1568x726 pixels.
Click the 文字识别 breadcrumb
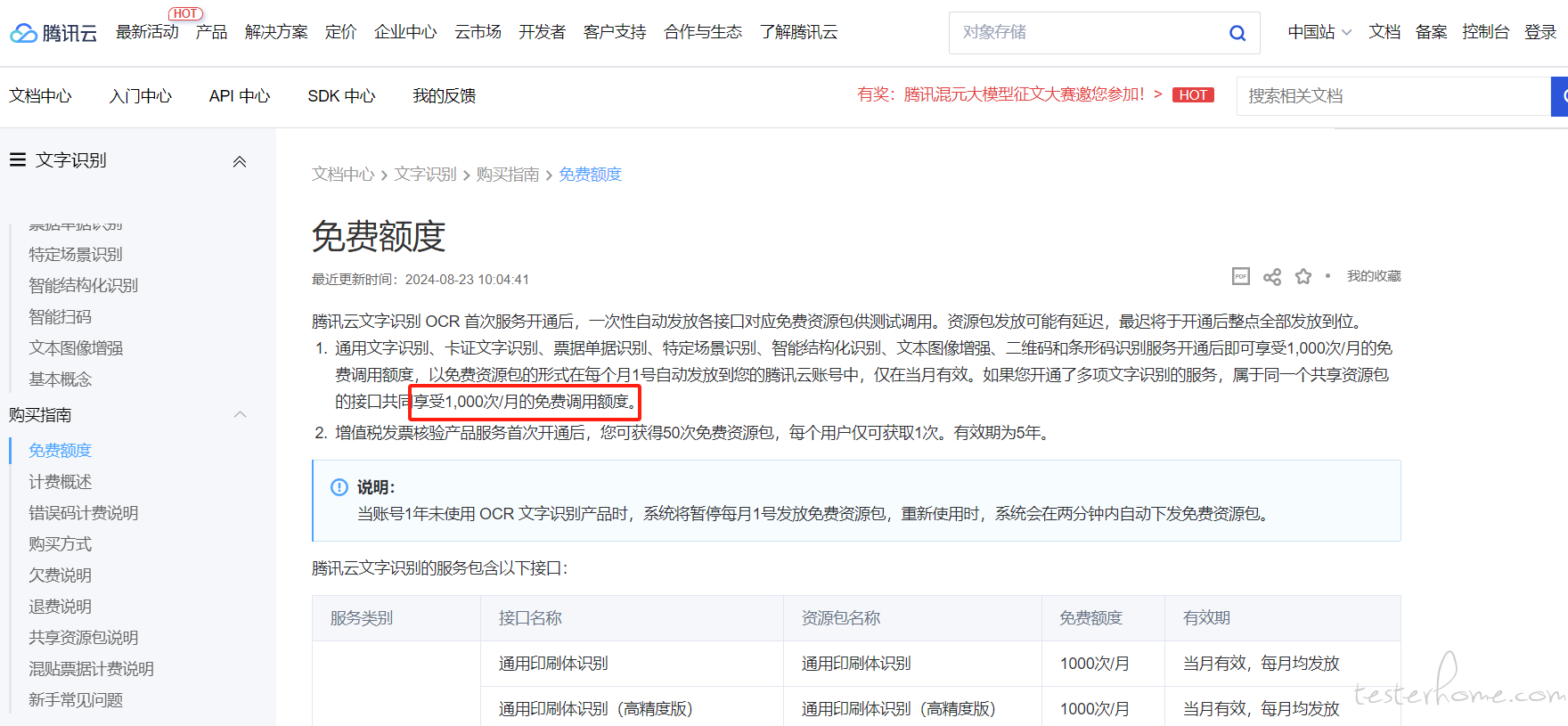pyautogui.click(x=425, y=175)
